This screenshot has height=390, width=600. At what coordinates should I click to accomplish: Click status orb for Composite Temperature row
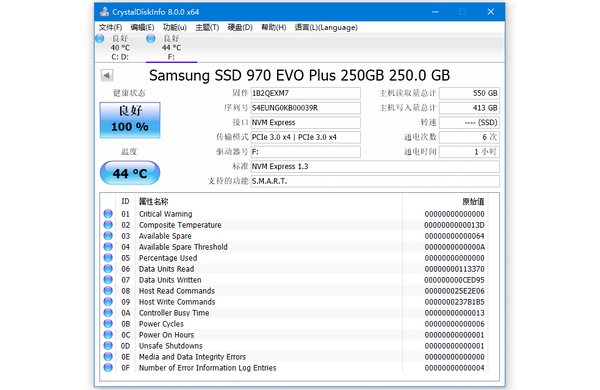click(108, 225)
